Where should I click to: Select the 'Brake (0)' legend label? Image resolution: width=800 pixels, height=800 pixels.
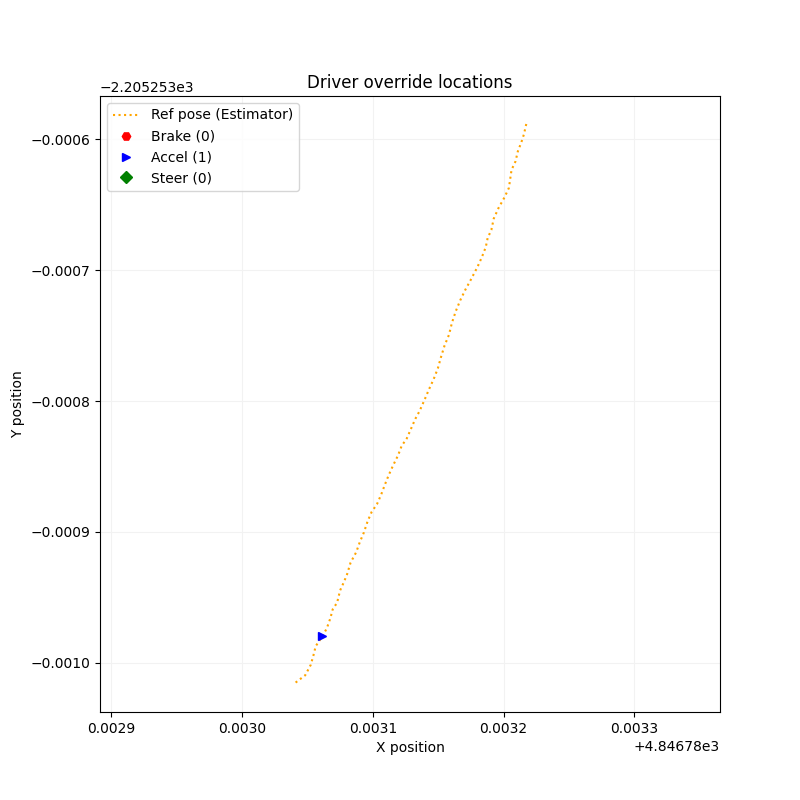point(183,136)
